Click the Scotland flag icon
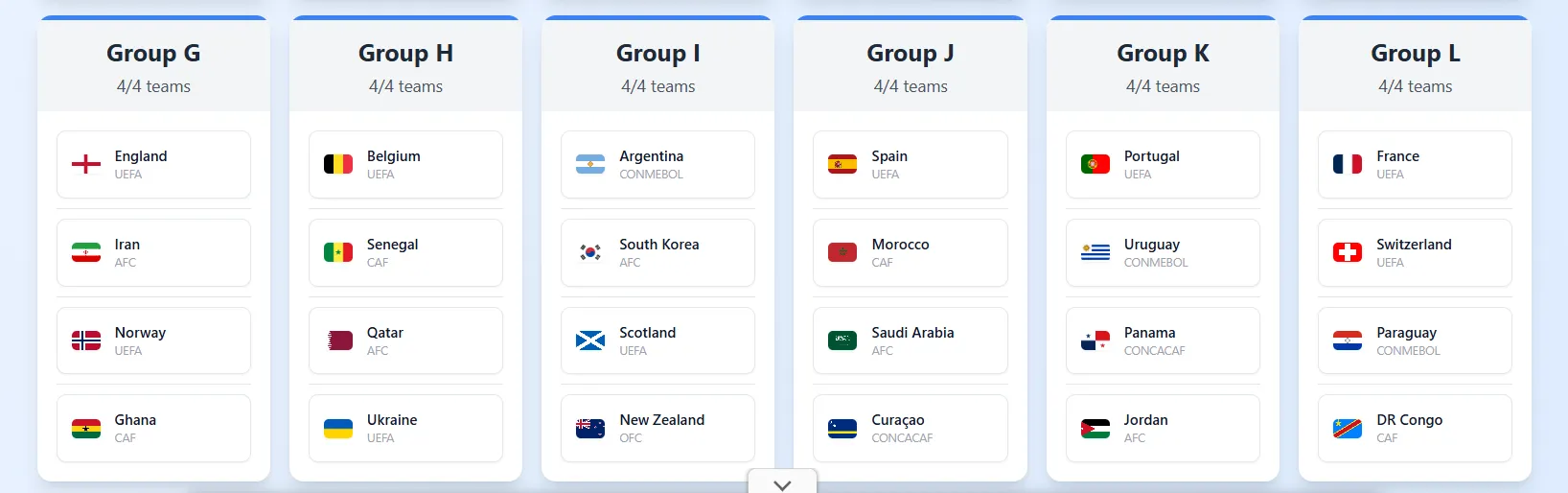 tap(590, 340)
